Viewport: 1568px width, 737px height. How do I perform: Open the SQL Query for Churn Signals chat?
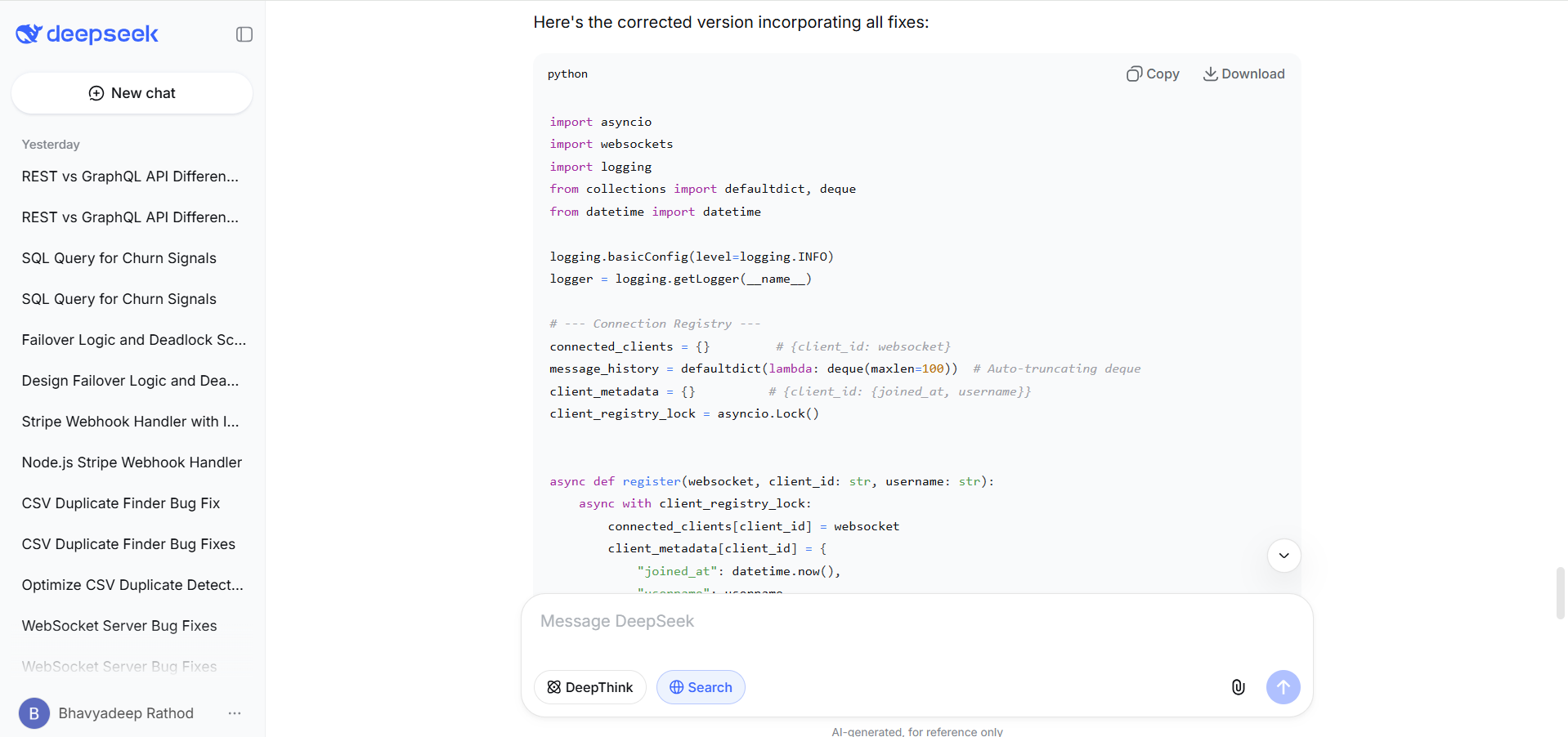(119, 258)
